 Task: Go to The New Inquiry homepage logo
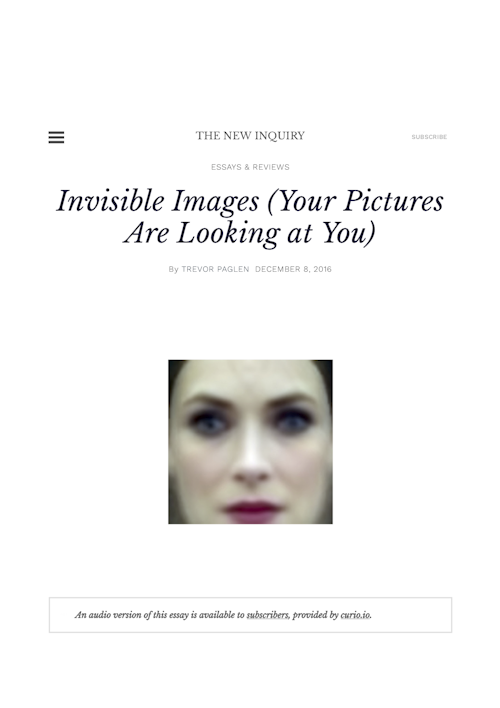tap(250, 136)
